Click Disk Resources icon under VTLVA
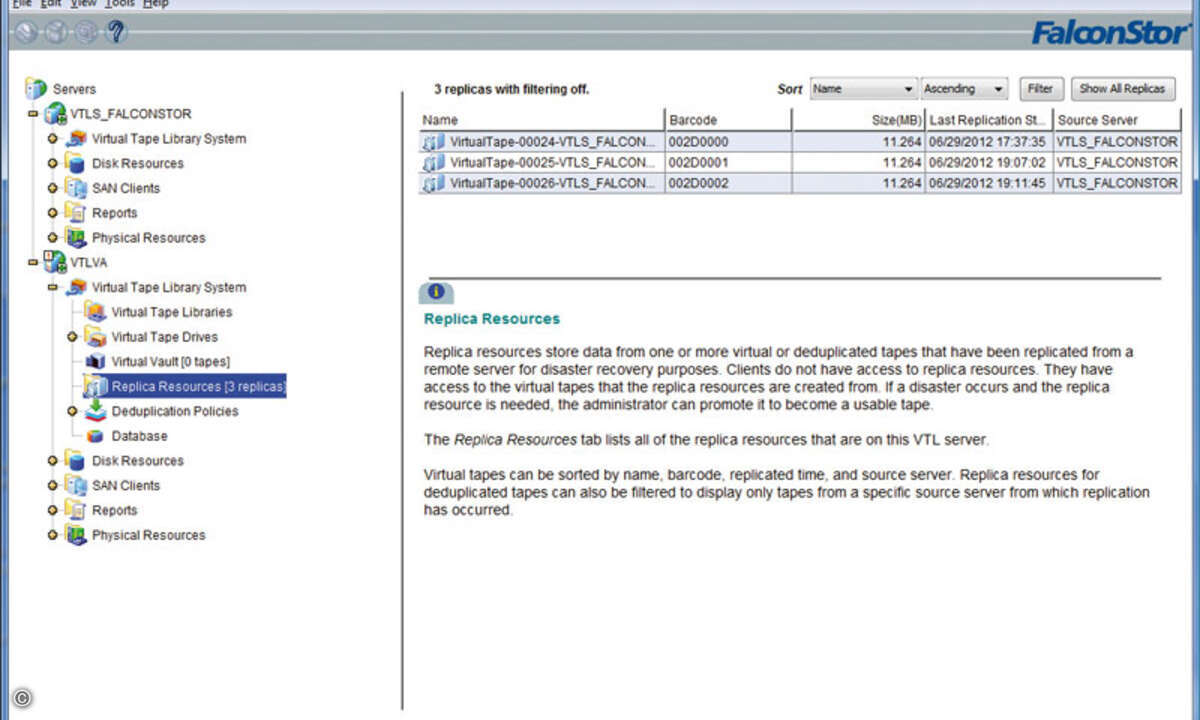 pos(75,461)
